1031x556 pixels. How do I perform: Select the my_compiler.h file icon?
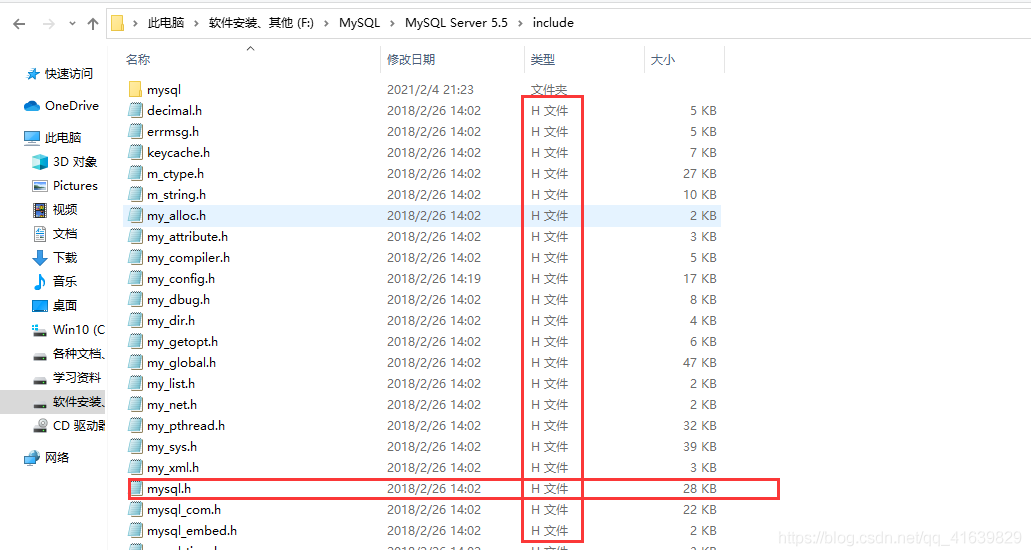click(x=135, y=258)
